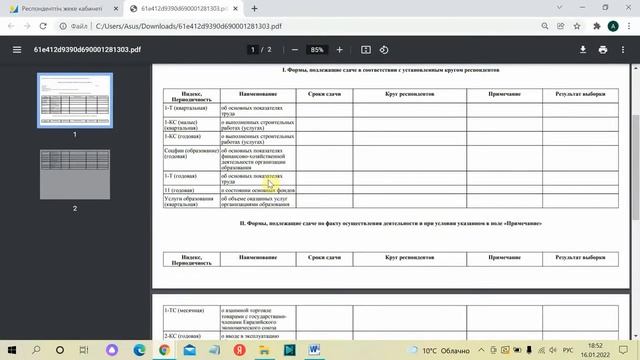Viewport: 640px width, 360px height.
Task: Select the PDF file tab
Action: pos(183,9)
